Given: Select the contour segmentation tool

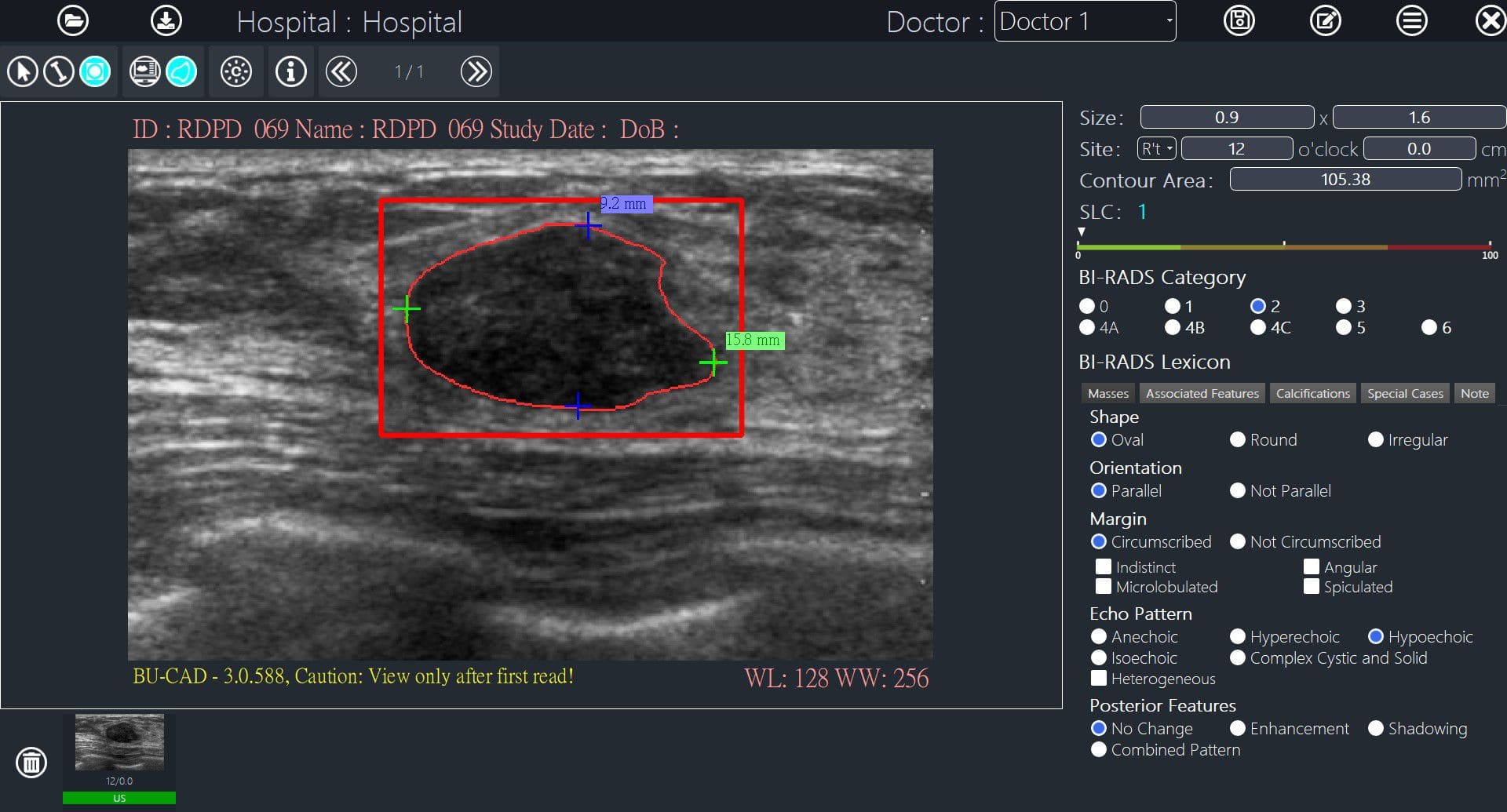Looking at the screenshot, I should tap(181, 71).
